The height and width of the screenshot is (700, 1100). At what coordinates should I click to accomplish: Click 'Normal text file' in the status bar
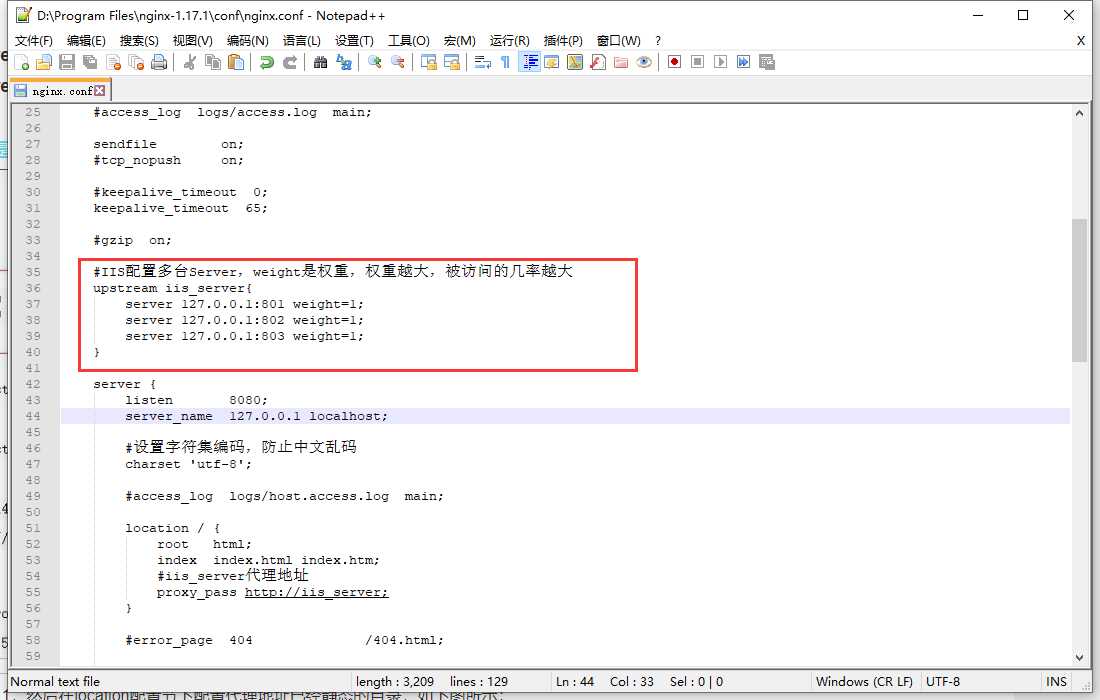point(55,682)
